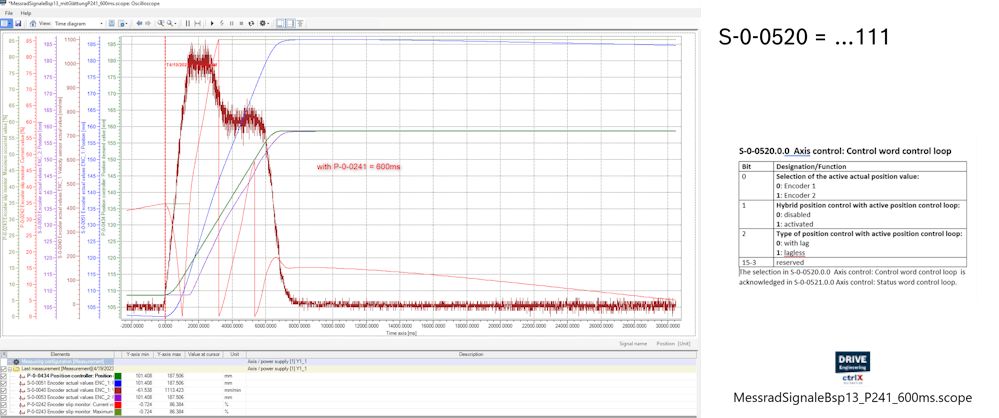
Task: Uncheck S-0-0051 Encoder actual values signal
Action: point(4,383)
